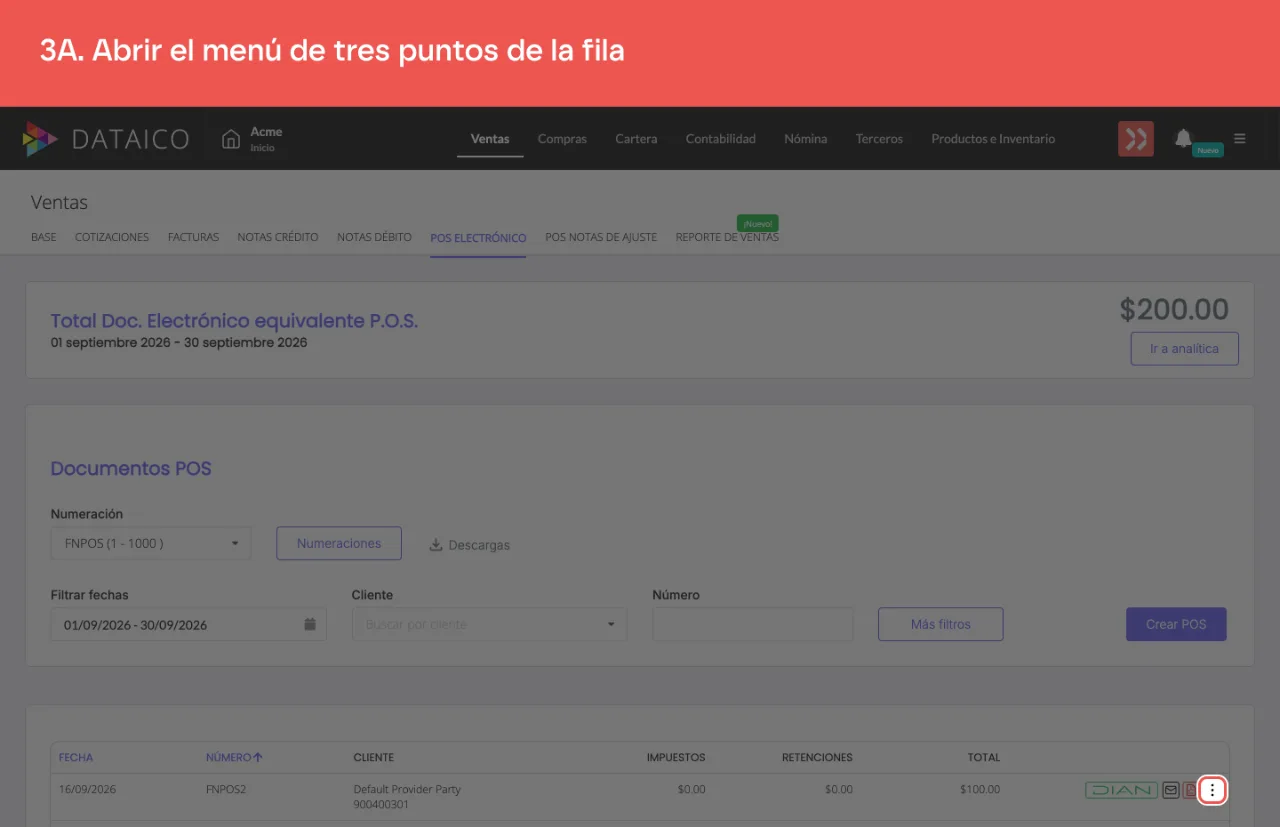Open the Ventas menu
1280x827 pixels.
click(x=490, y=139)
